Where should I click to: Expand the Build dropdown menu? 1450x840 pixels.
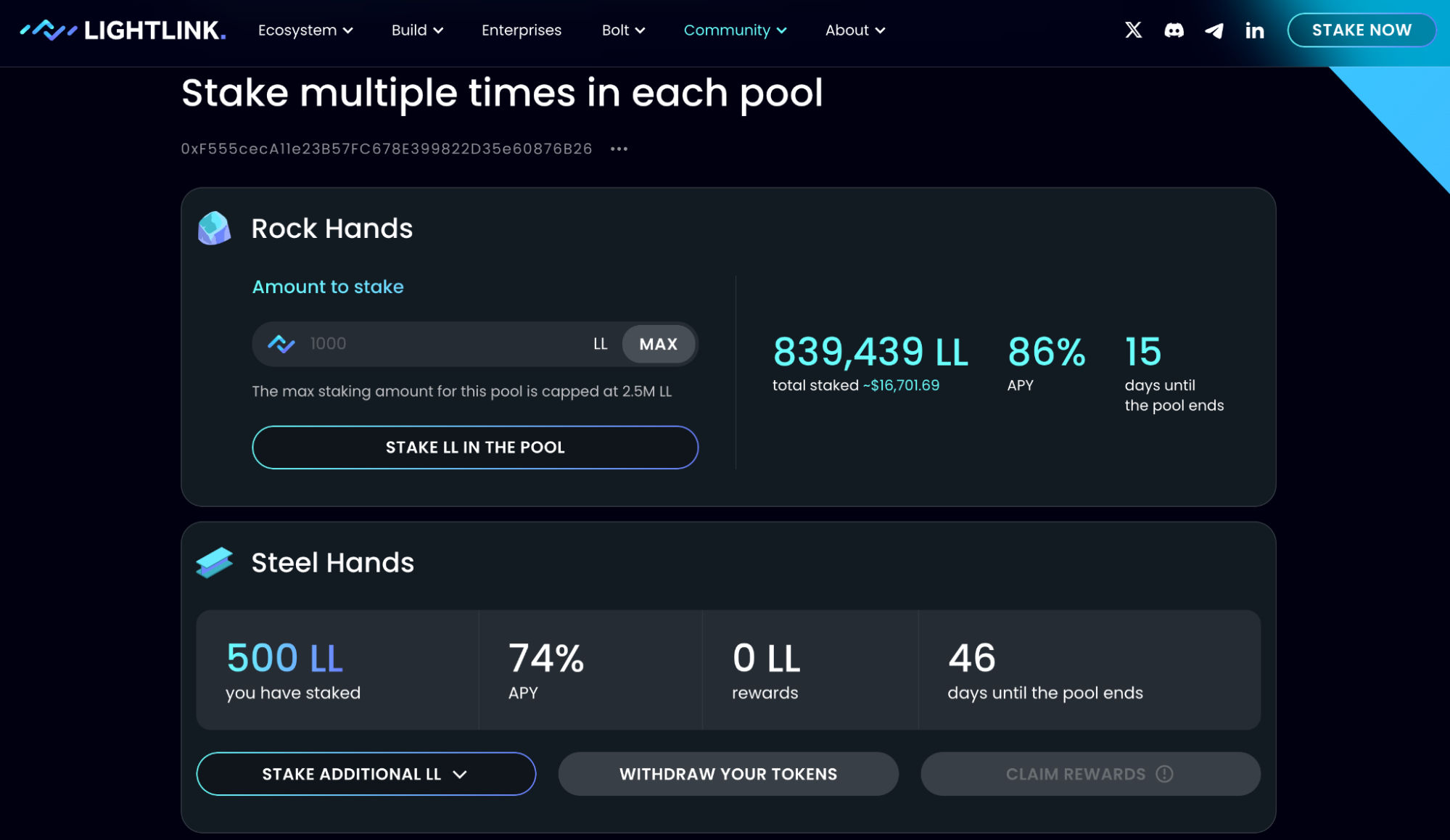pyautogui.click(x=417, y=30)
